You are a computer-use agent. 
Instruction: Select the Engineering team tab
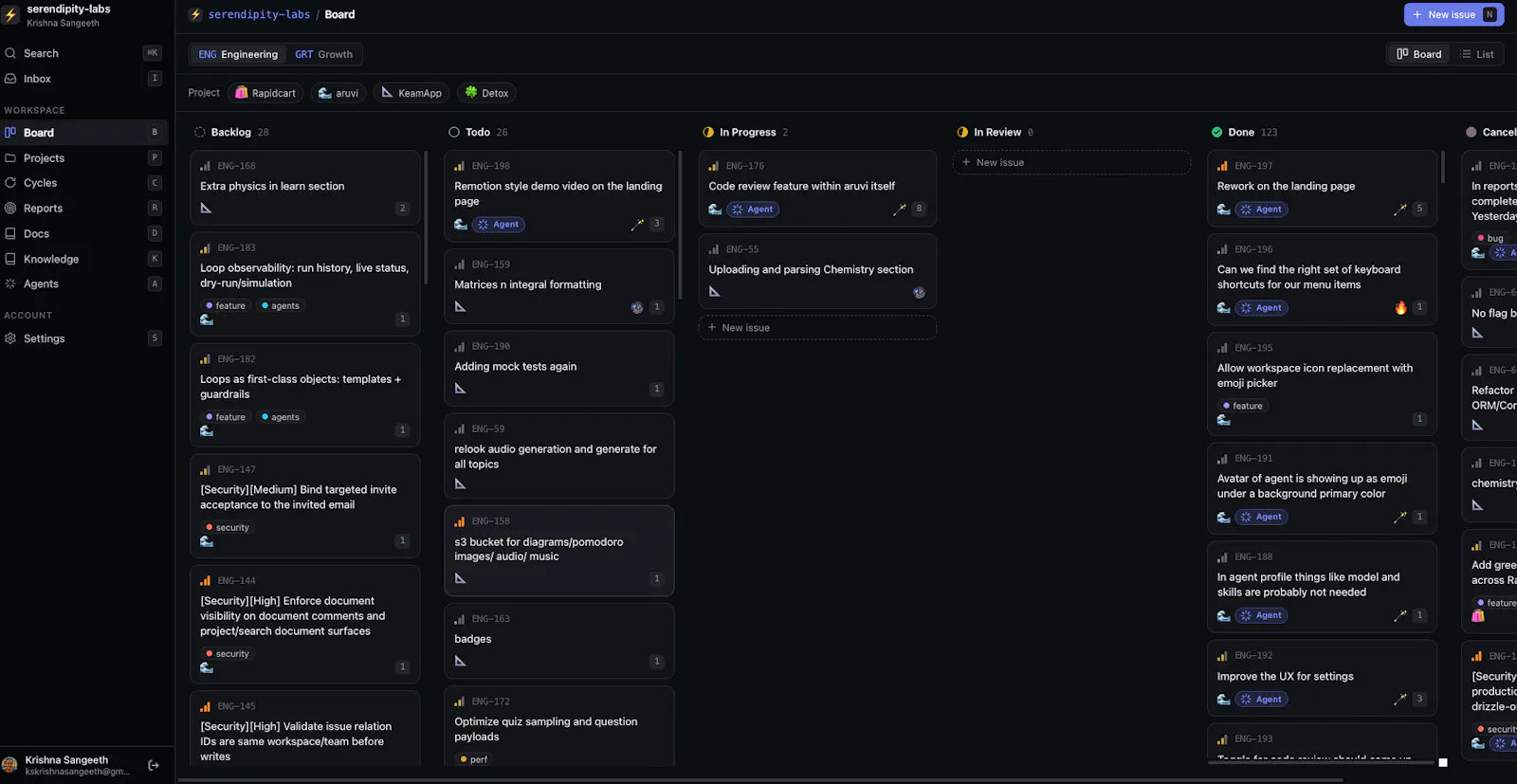tap(238, 54)
